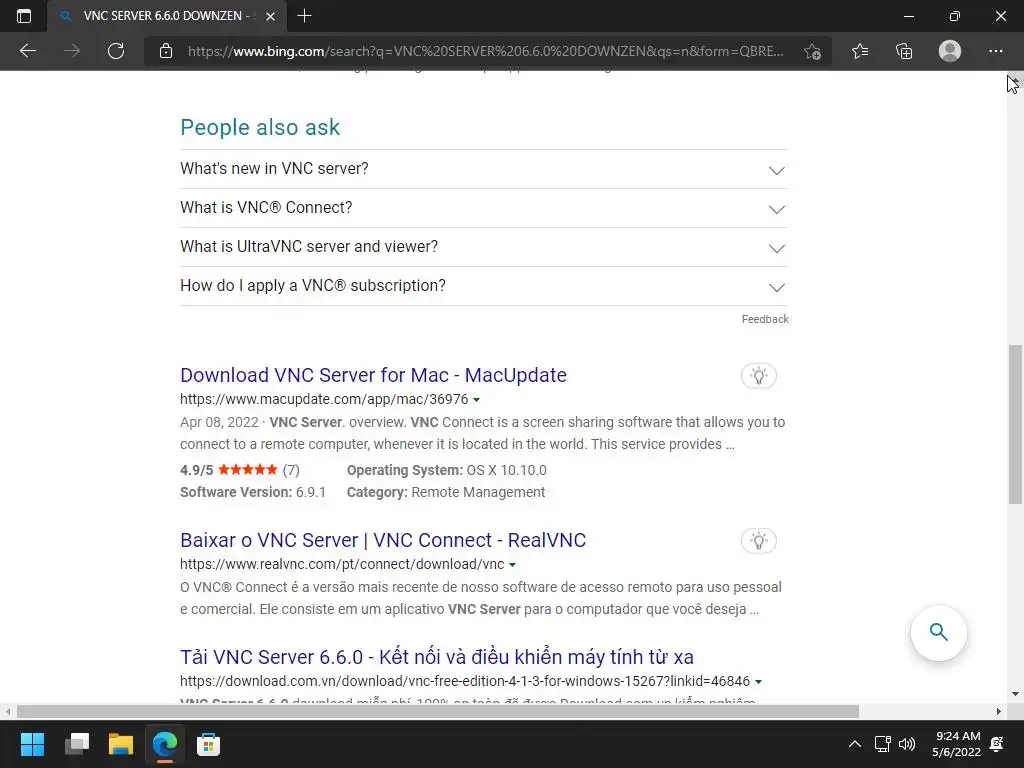This screenshot has height=768, width=1024.
Task: Click Software Version: 6.9.1 text
Action: (253, 492)
